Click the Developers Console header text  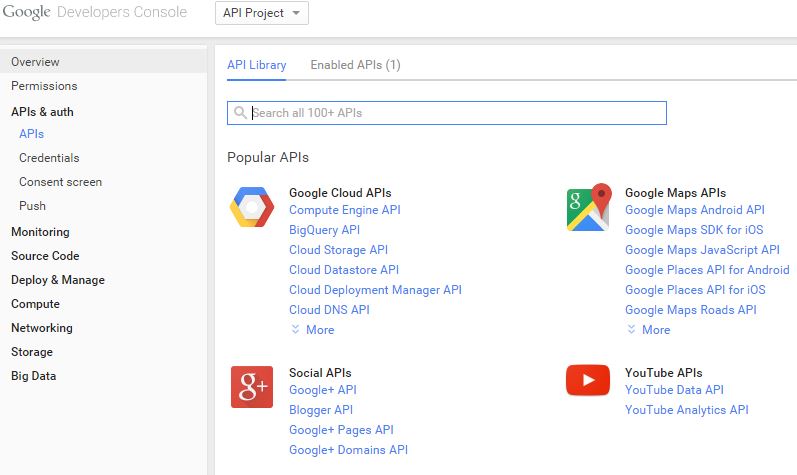(x=122, y=12)
